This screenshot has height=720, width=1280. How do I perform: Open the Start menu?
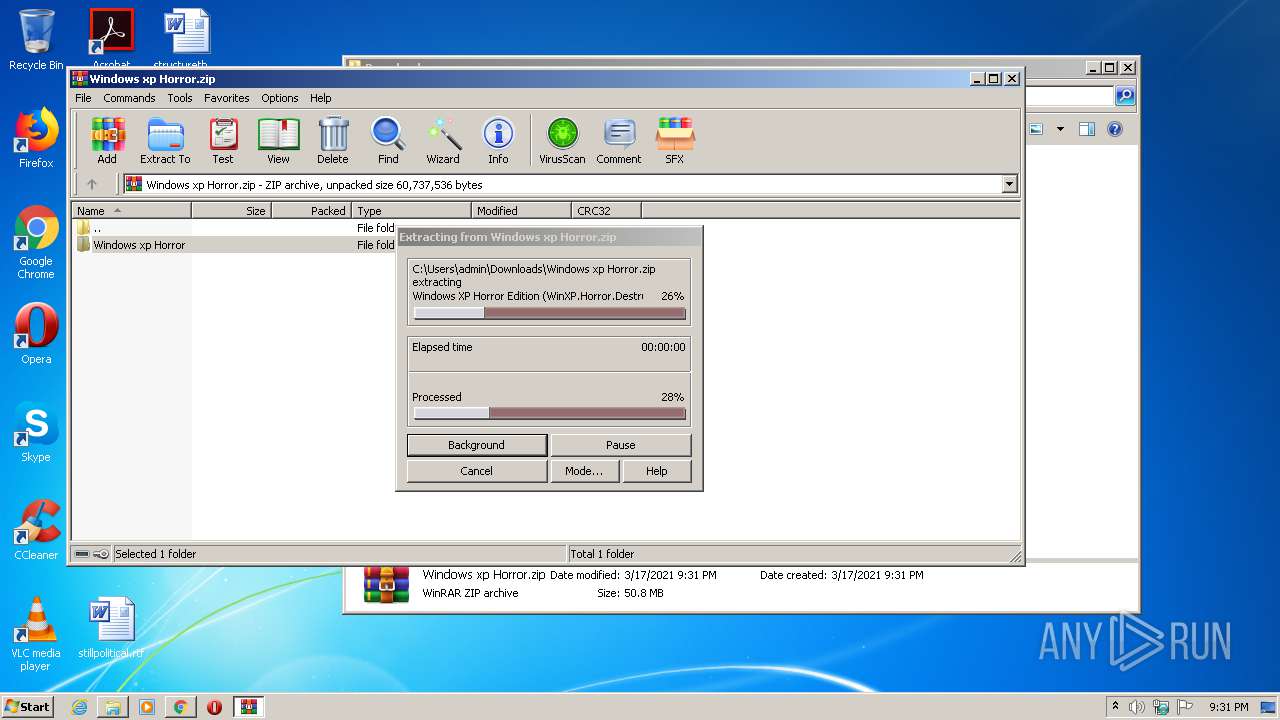click(28, 707)
